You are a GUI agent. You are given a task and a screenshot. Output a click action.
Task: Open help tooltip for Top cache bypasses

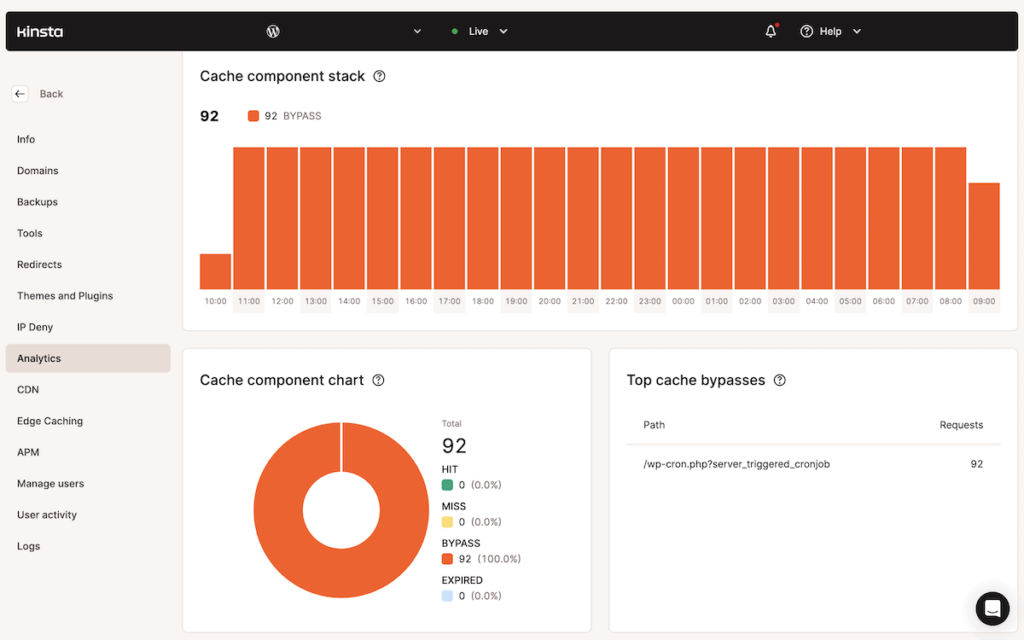(779, 380)
